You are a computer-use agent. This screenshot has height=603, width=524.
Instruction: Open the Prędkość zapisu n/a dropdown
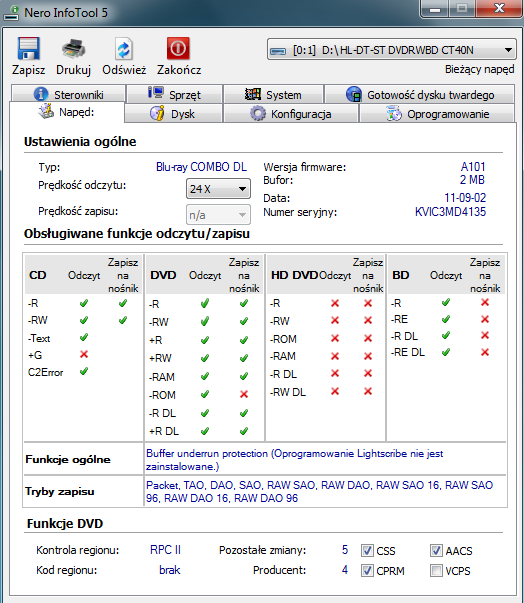(218, 215)
